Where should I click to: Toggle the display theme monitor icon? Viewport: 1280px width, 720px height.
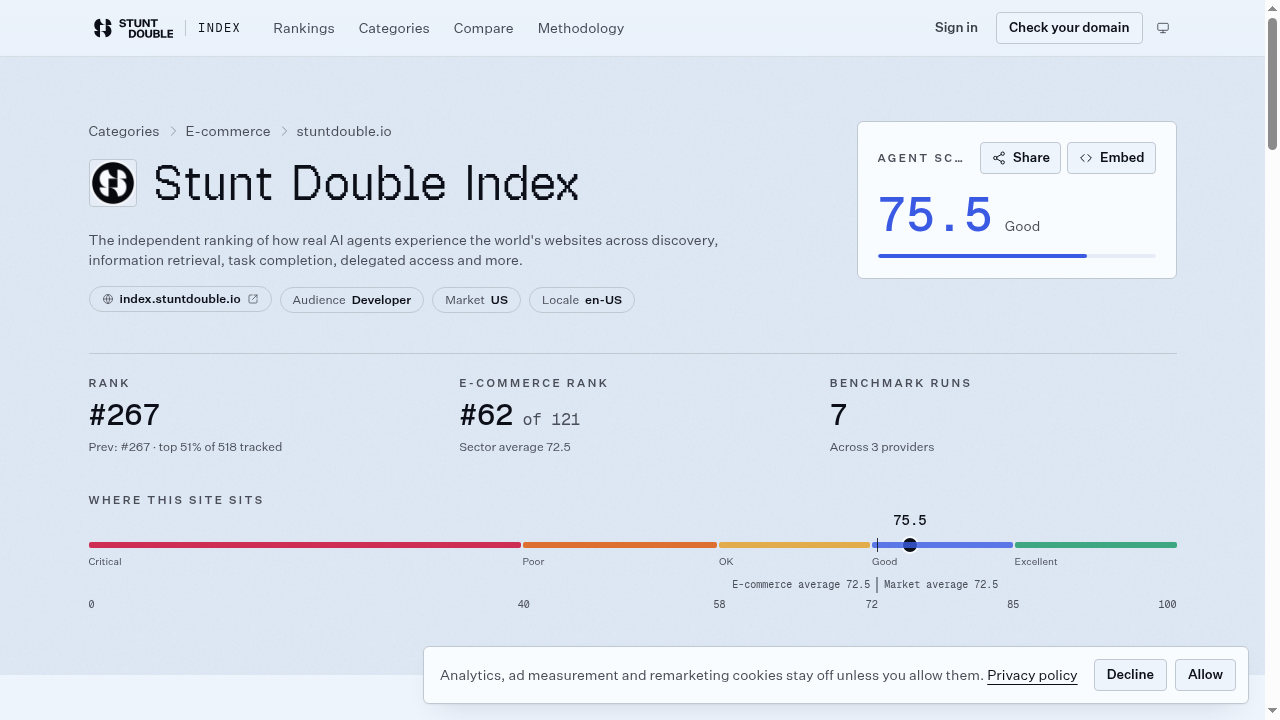(1163, 28)
